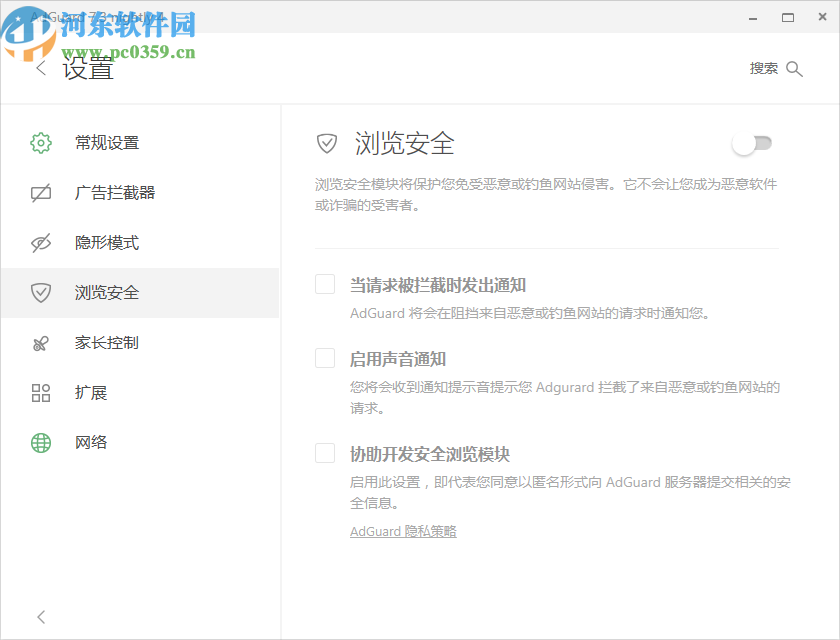Switch to the 网络 settings section
Viewport: 840px width, 640px height.
point(92,442)
